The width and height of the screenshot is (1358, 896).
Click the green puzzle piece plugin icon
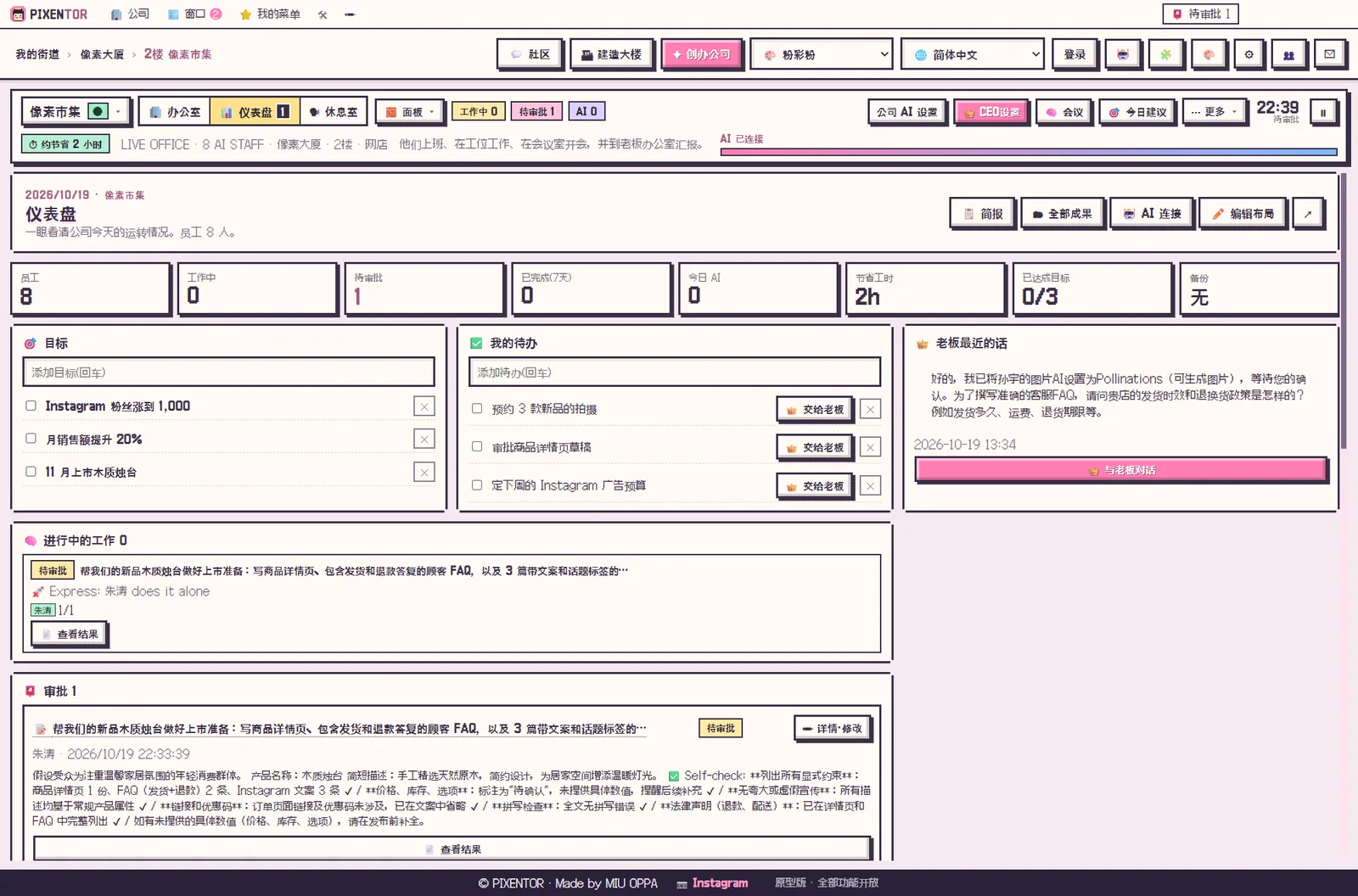(x=1165, y=54)
